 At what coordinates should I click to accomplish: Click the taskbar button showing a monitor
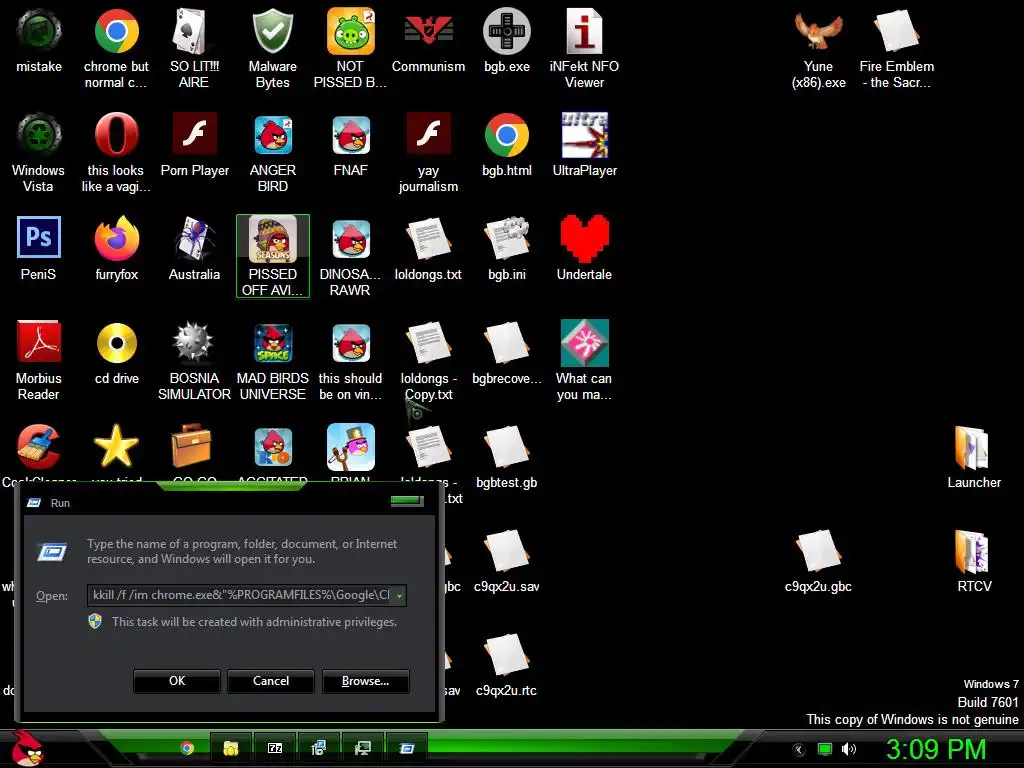coord(362,748)
